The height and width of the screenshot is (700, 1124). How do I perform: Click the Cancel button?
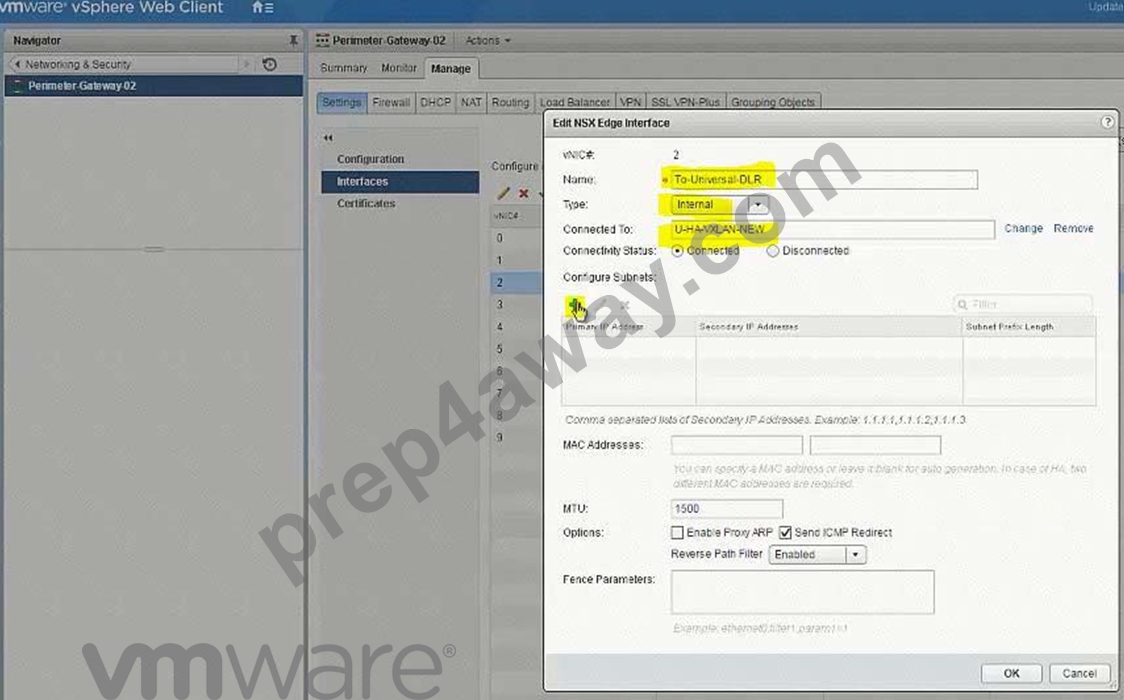click(x=1080, y=673)
